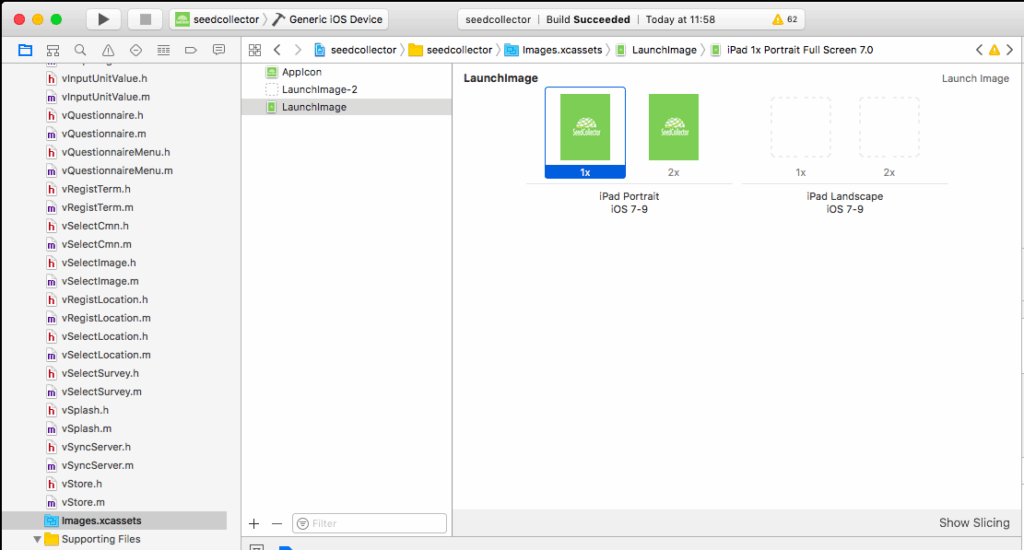The width and height of the screenshot is (1024, 550).
Task: Open the Project navigator folder icon
Action: [25, 50]
